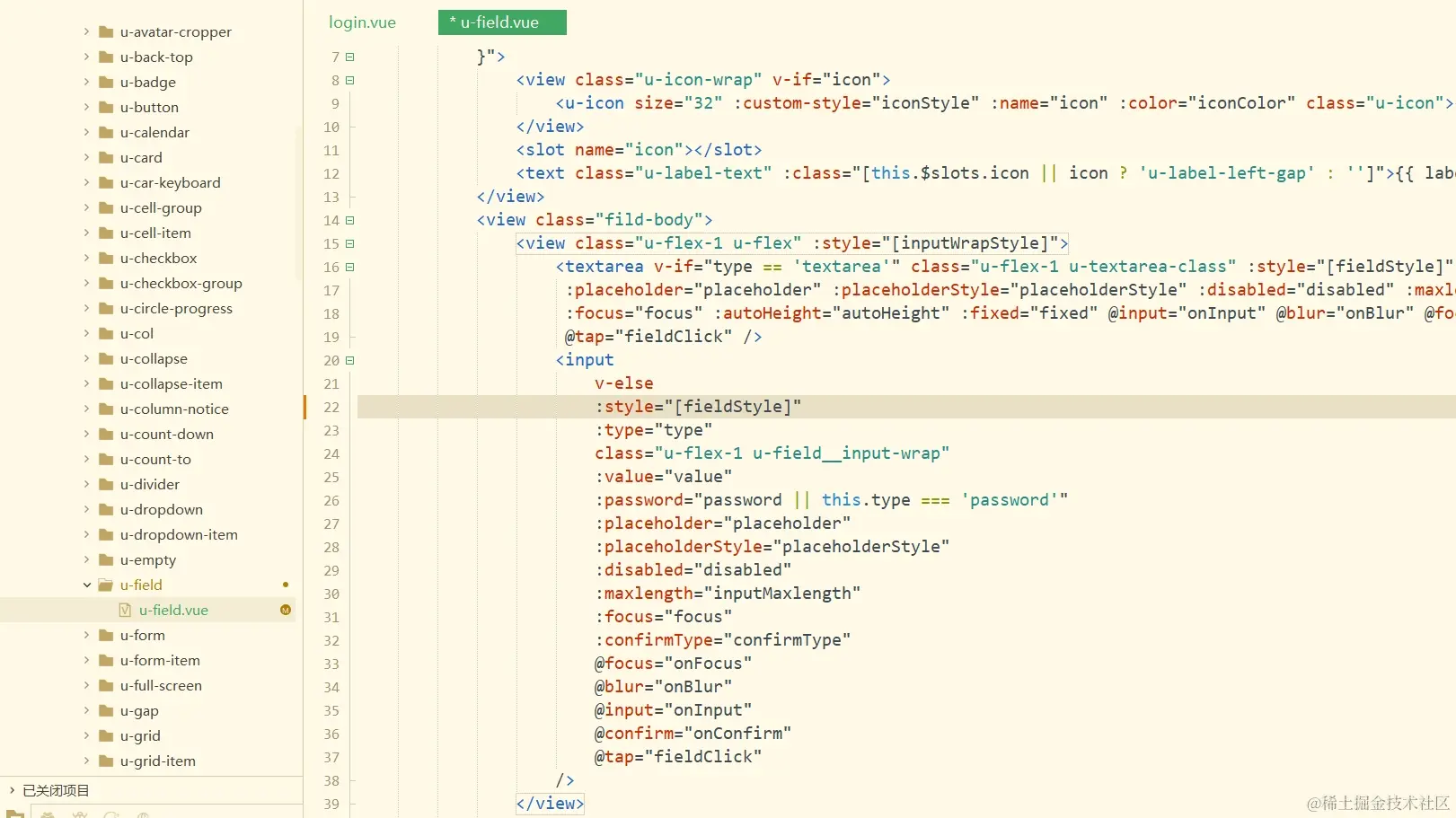1456x818 pixels.
Task: Click the u-grid-item folder icon
Action: 106,761
